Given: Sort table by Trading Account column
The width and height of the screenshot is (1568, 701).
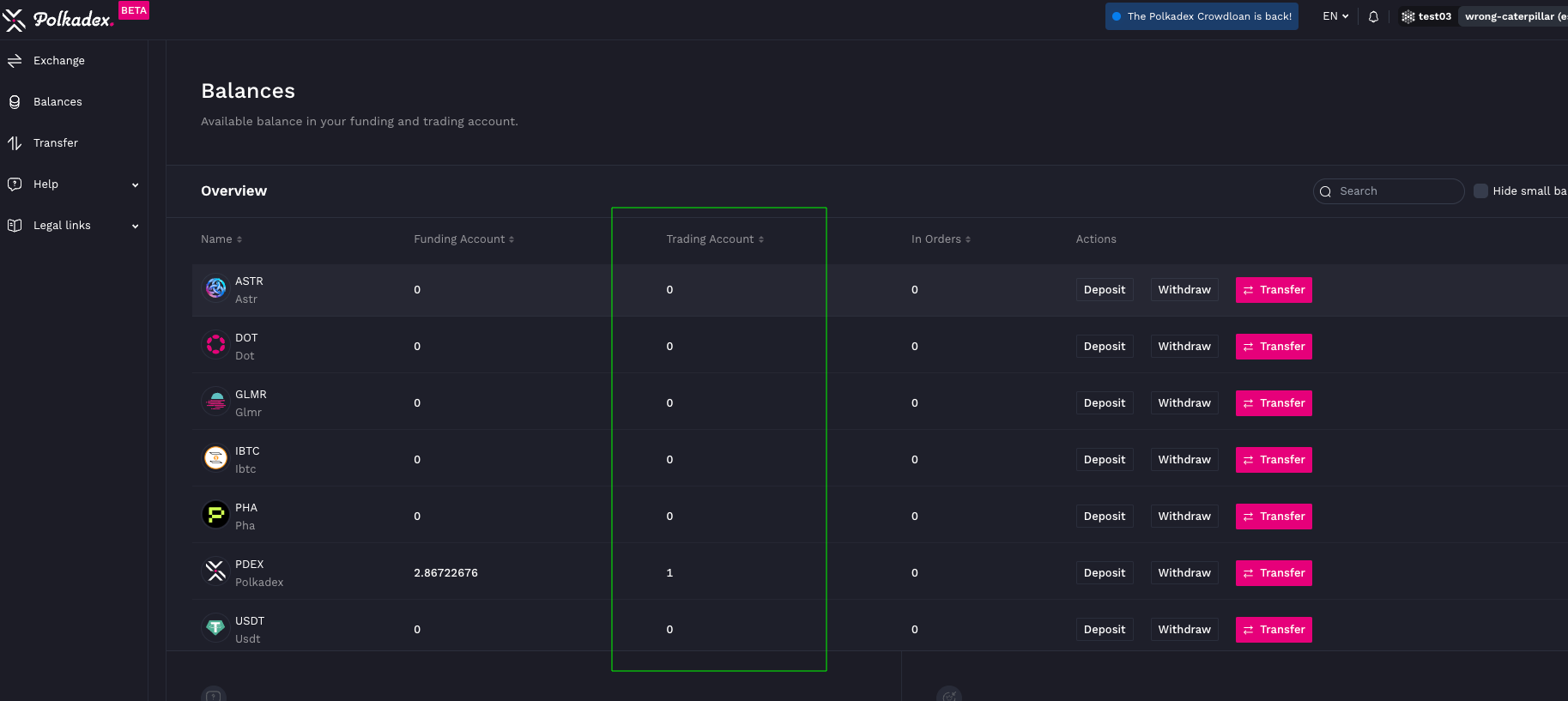Looking at the screenshot, I should (715, 239).
